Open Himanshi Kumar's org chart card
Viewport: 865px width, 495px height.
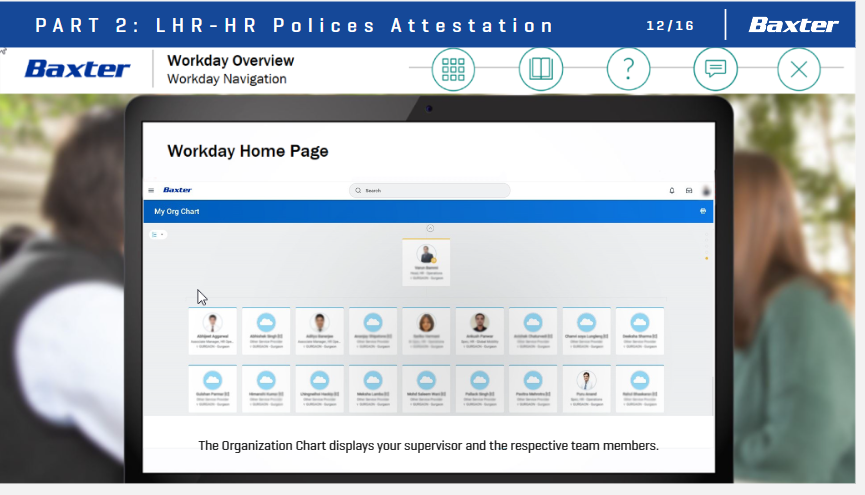(266, 389)
